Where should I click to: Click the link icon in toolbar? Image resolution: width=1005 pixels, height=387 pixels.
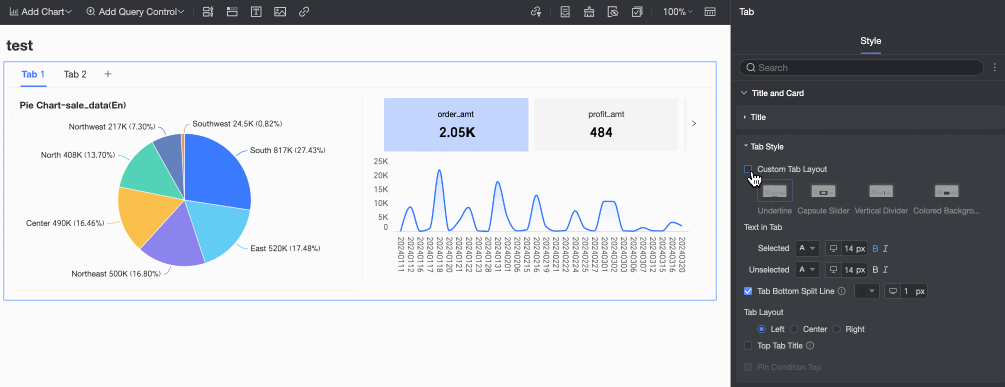point(304,12)
